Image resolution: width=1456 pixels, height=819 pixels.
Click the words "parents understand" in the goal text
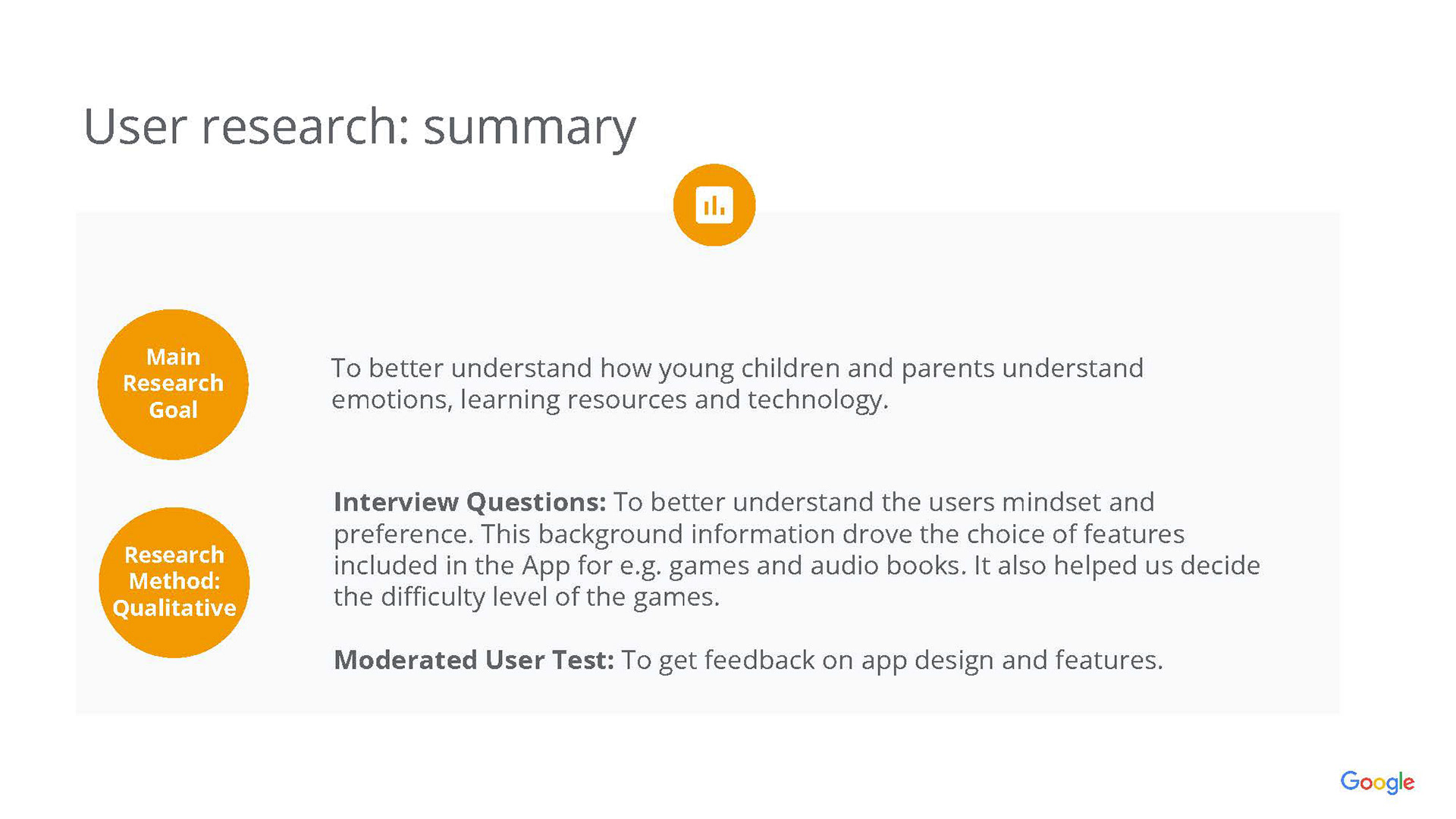[1021, 369]
